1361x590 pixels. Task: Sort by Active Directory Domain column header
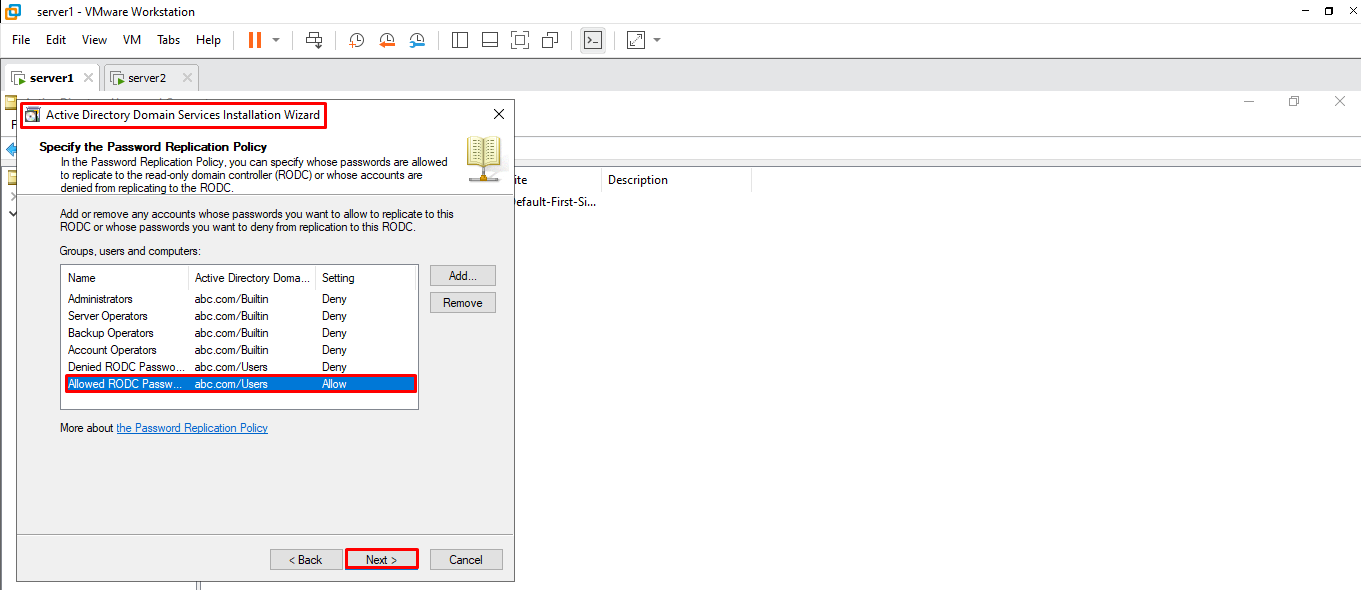point(252,278)
